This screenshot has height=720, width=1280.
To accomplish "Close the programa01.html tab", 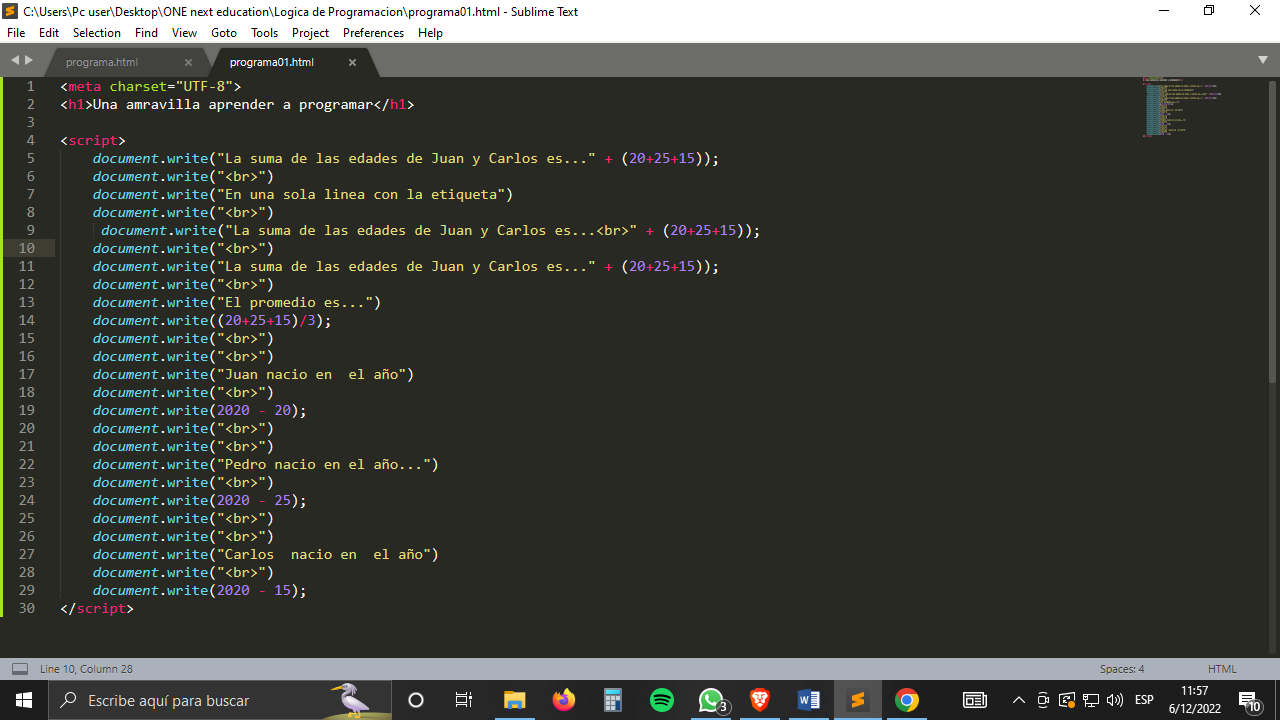I will coord(352,62).
